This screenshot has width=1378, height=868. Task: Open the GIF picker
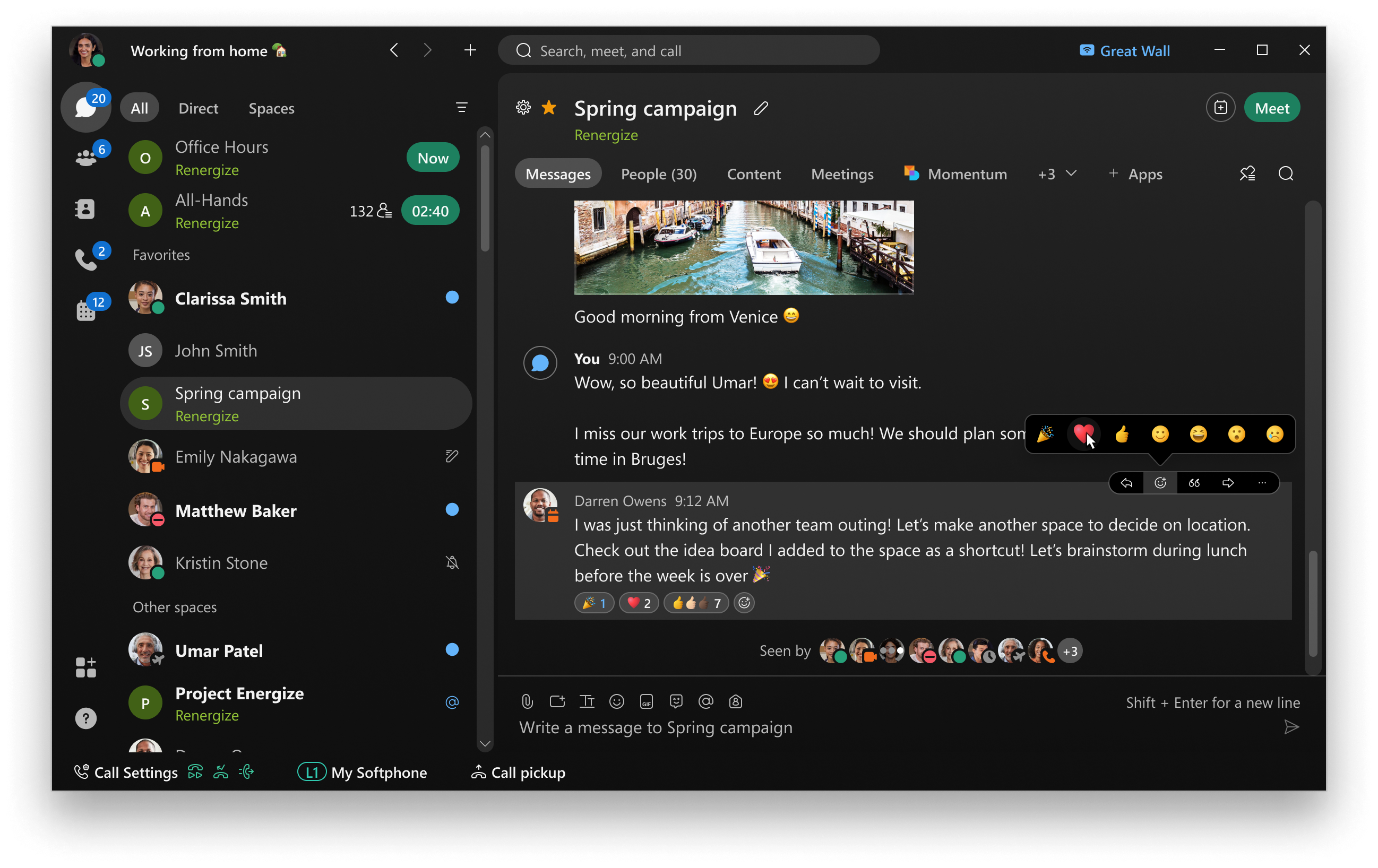[646, 701]
